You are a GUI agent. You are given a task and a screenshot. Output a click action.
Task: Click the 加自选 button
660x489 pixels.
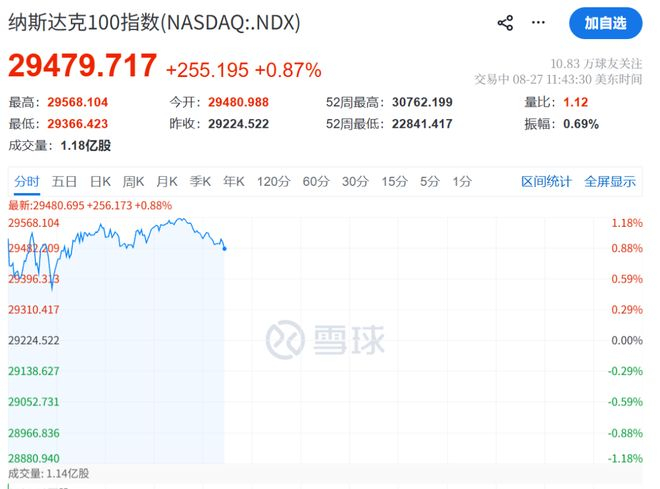click(605, 23)
